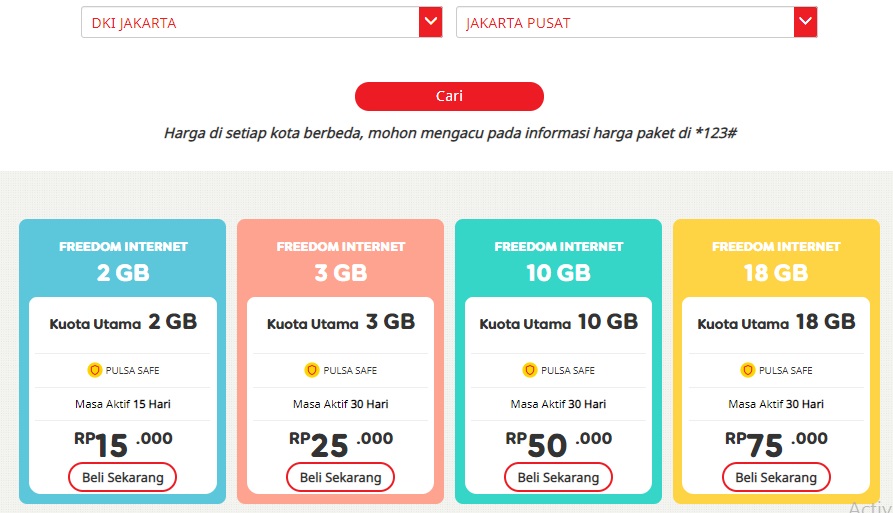The image size is (893, 513).
Task: Expand the DKI Jakarta province dropdown arrow
Action: [431, 23]
